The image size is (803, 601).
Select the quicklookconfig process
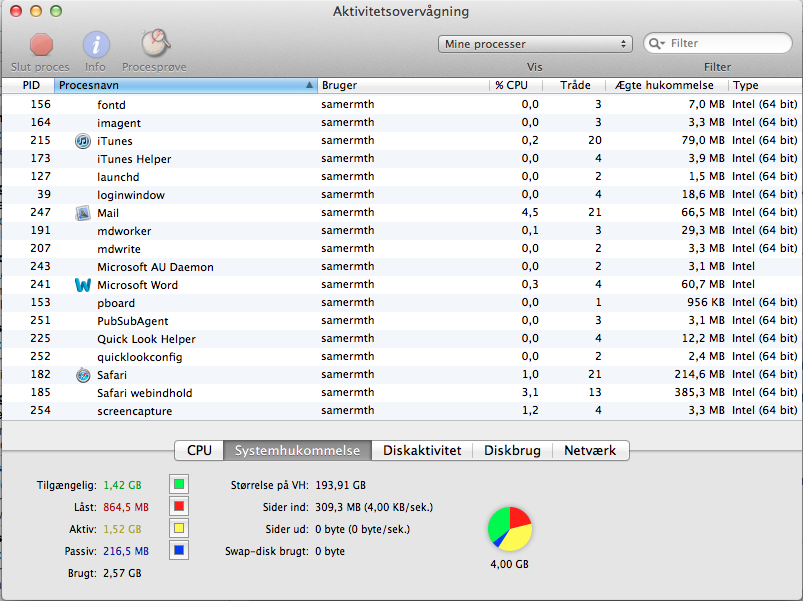pyautogui.click(x=402, y=357)
